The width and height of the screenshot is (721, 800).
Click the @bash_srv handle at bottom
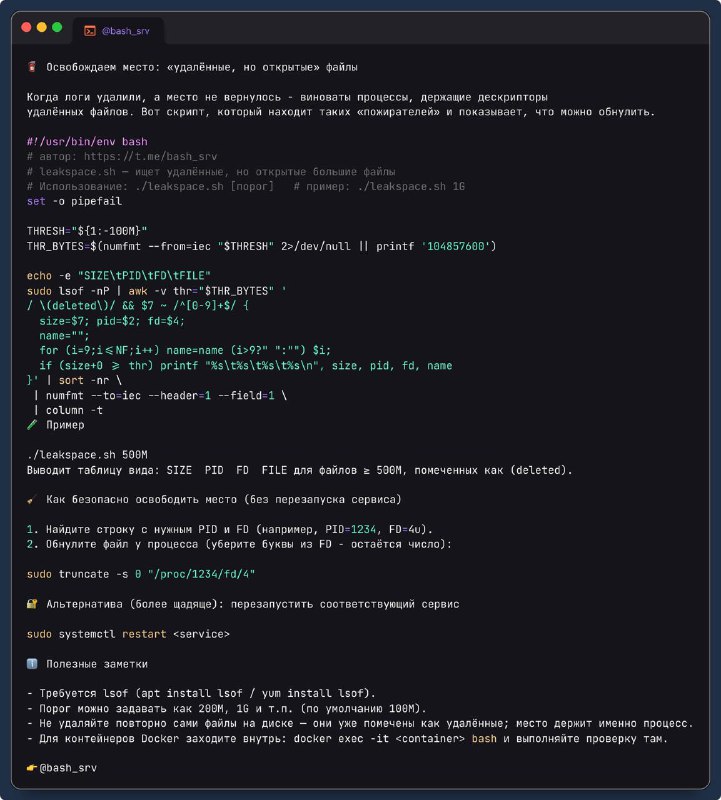click(x=68, y=768)
